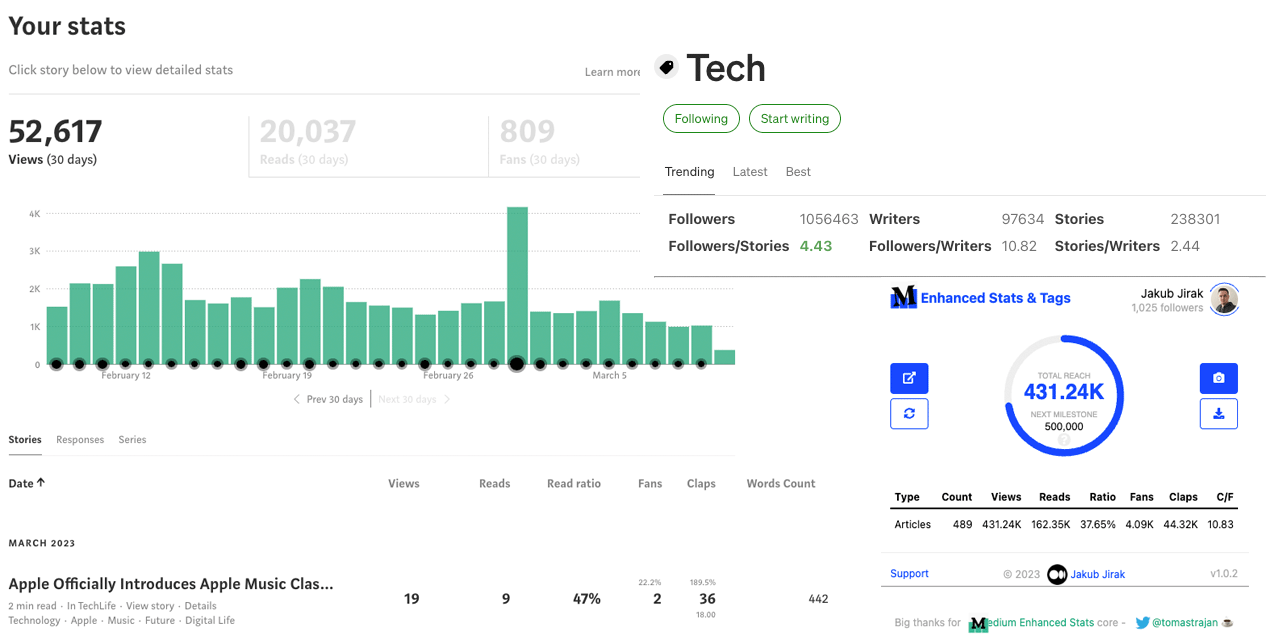1280x640 pixels.
Task: Select the Best sorting tab
Action: click(x=798, y=171)
